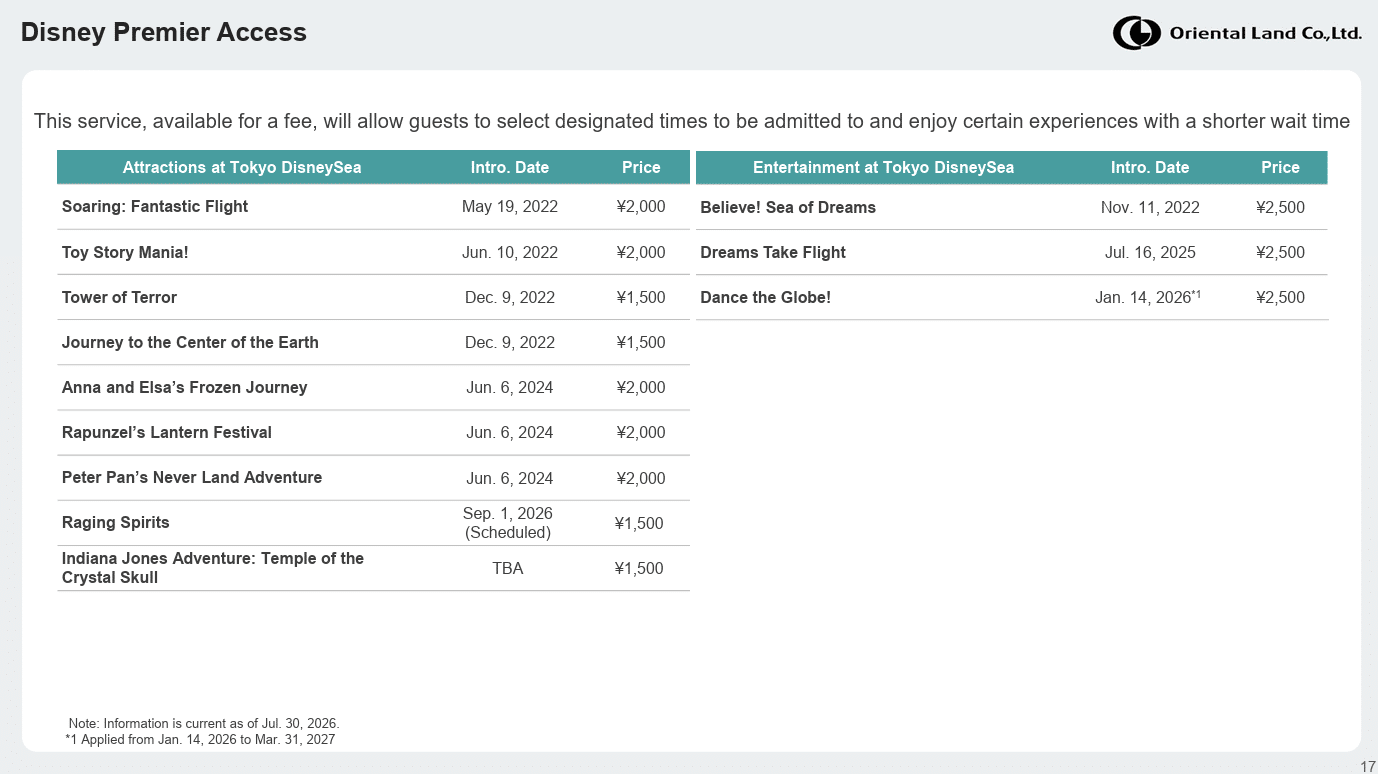Screen dimensions: 1378x774
Task: Click the intro date for Anna and Elsa's Frozen Journey
Action: click(x=510, y=387)
